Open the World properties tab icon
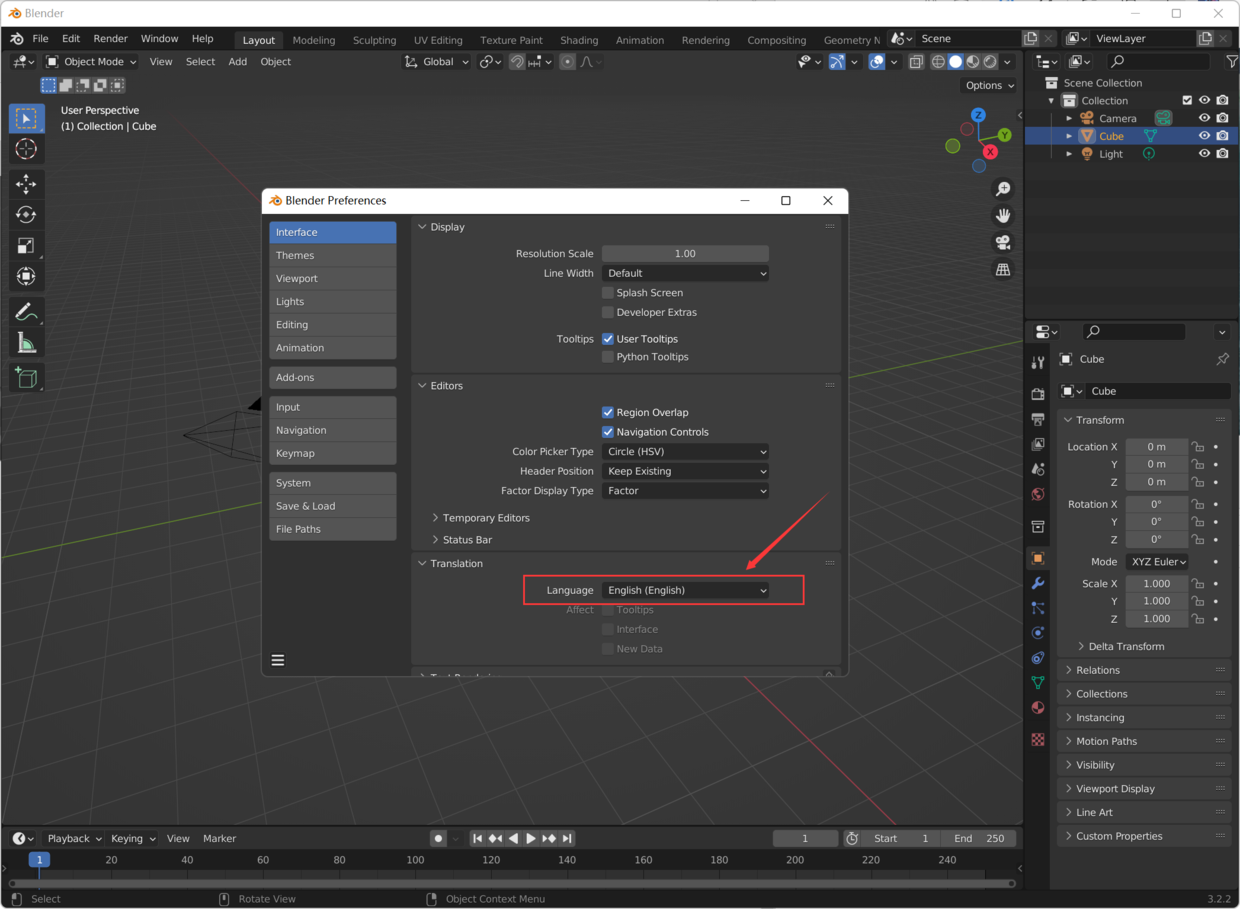 [x=1038, y=494]
